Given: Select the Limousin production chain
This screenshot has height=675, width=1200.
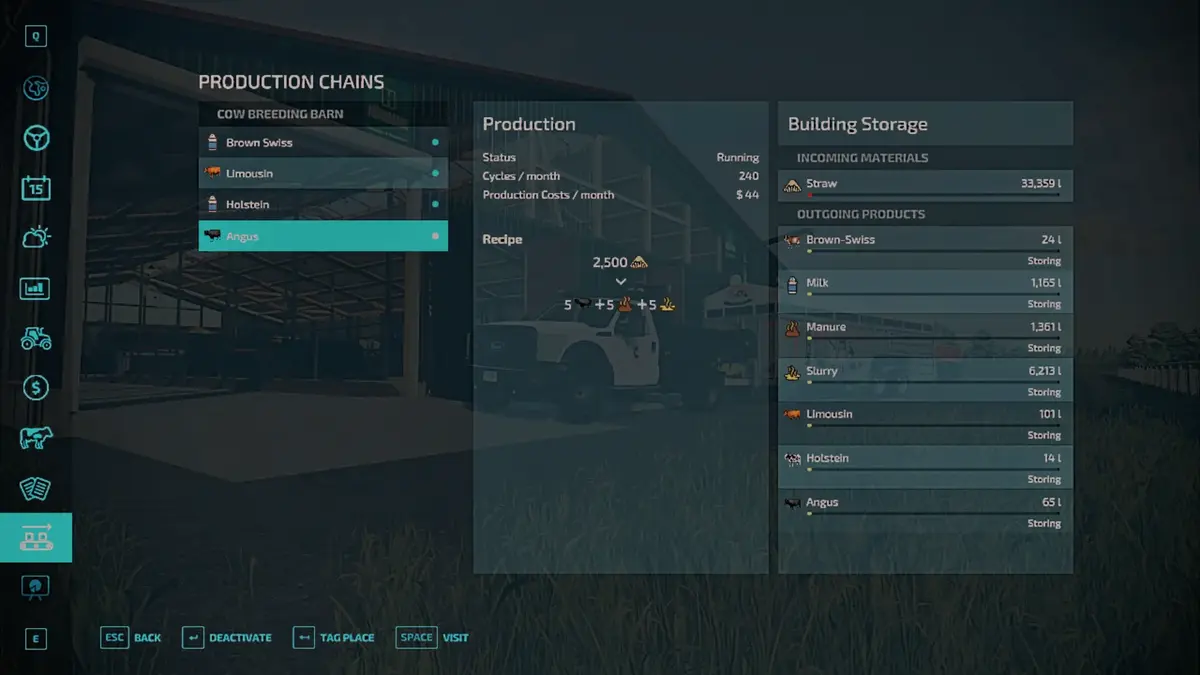Looking at the screenshot, I should point(323,174).
